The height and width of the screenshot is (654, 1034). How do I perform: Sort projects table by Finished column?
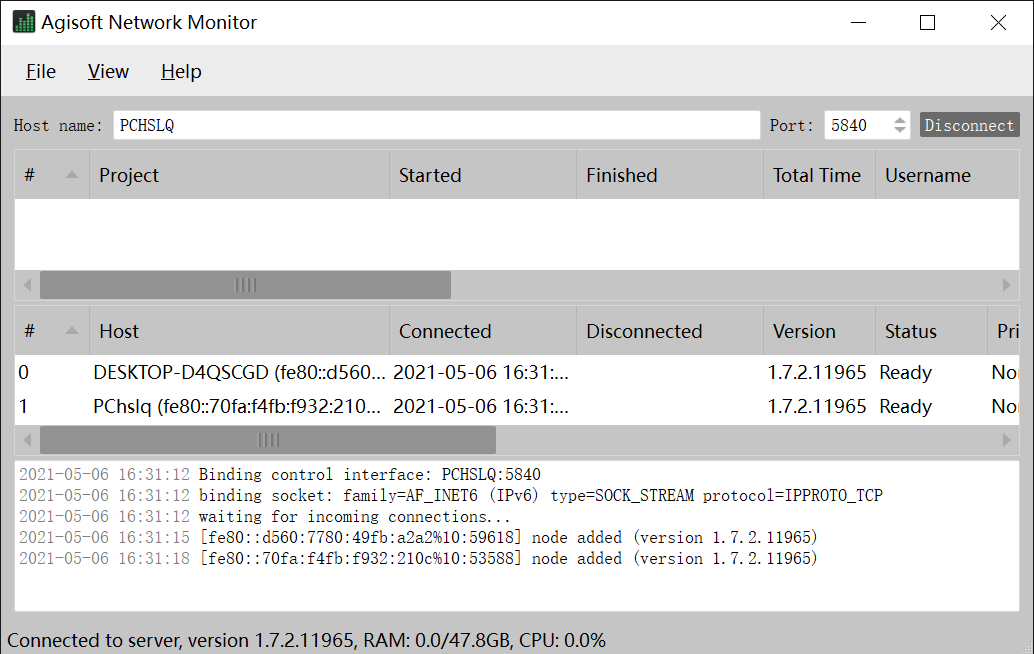(670, 175)
